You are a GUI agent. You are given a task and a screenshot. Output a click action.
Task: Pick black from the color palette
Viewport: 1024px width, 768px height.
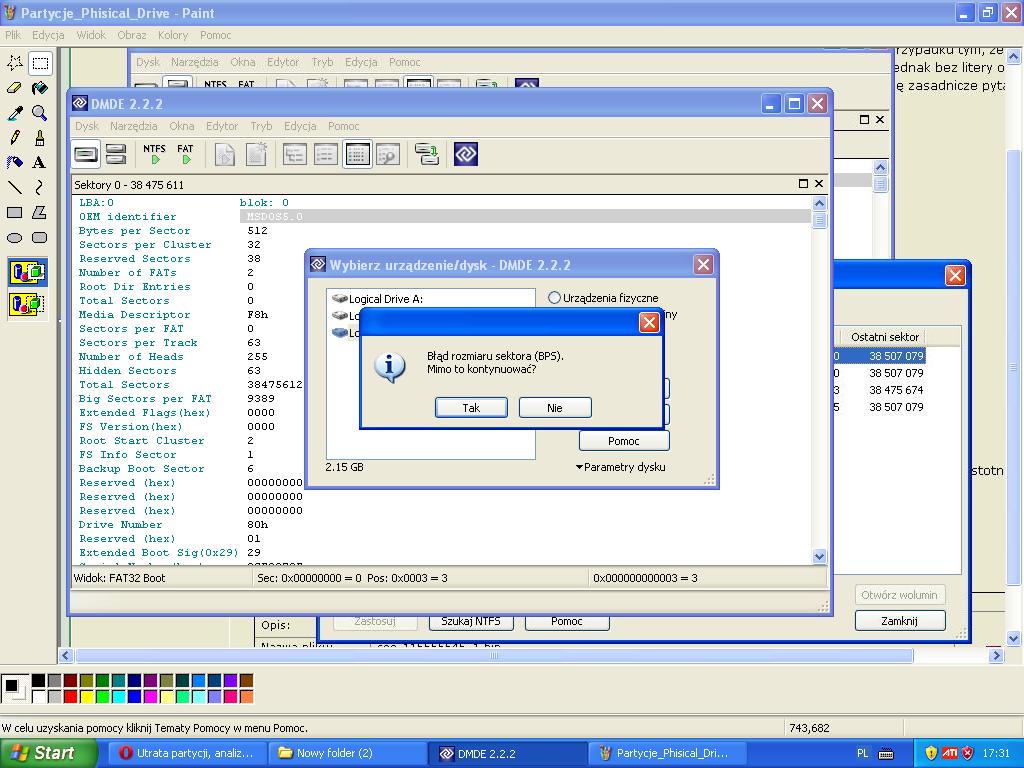point(39,681)
